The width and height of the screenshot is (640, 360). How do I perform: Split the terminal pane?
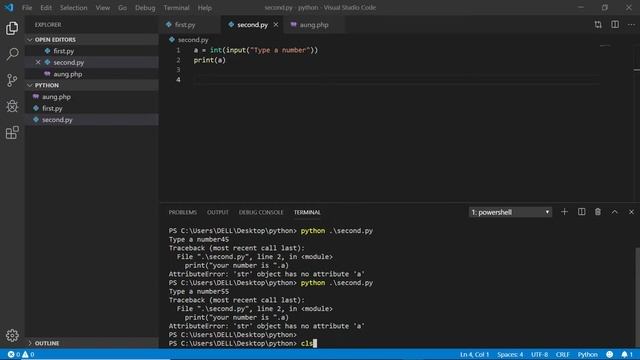pyautogui.click(x=581, y=212)
